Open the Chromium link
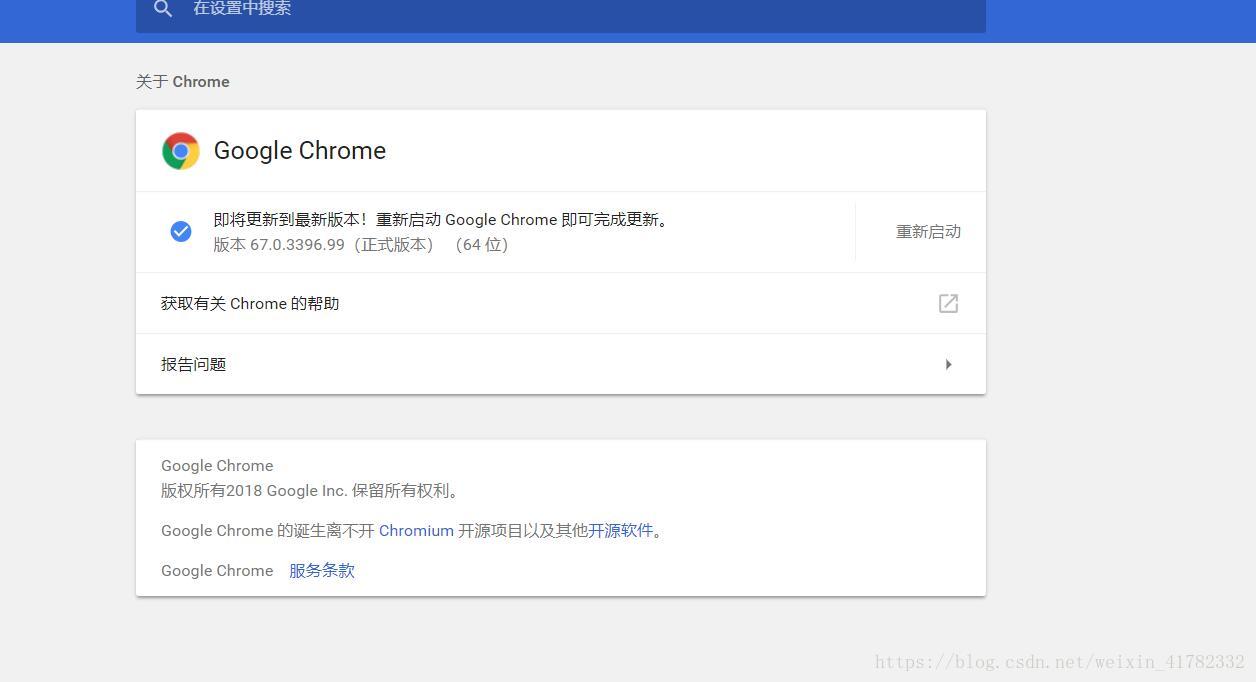Image resolution: width=1256 pixels, height=682 pixels. pos(416,531)
